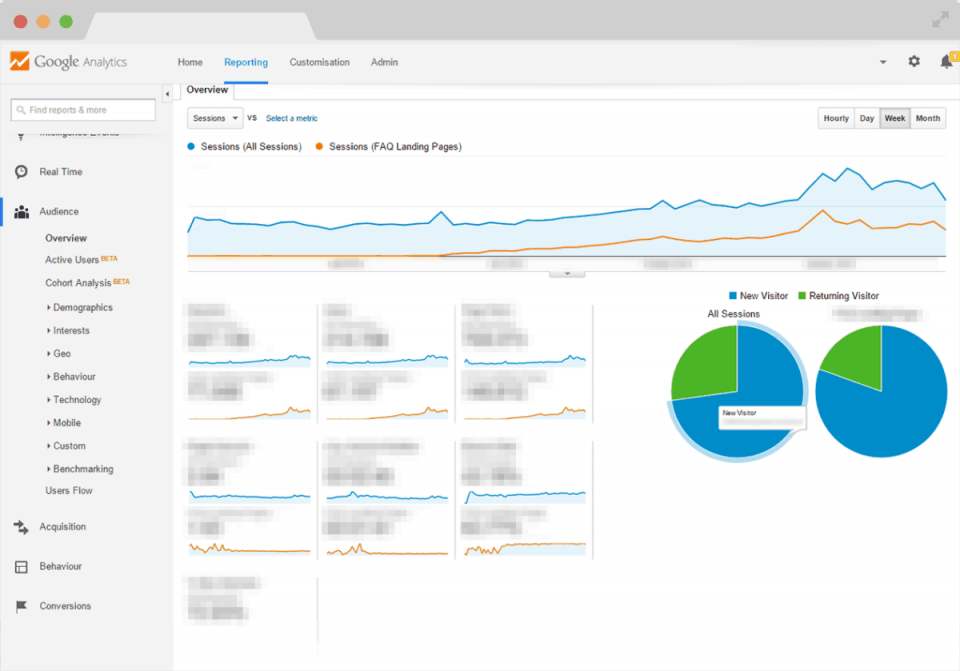Expand the Demographics tree item

click(82, 308)
